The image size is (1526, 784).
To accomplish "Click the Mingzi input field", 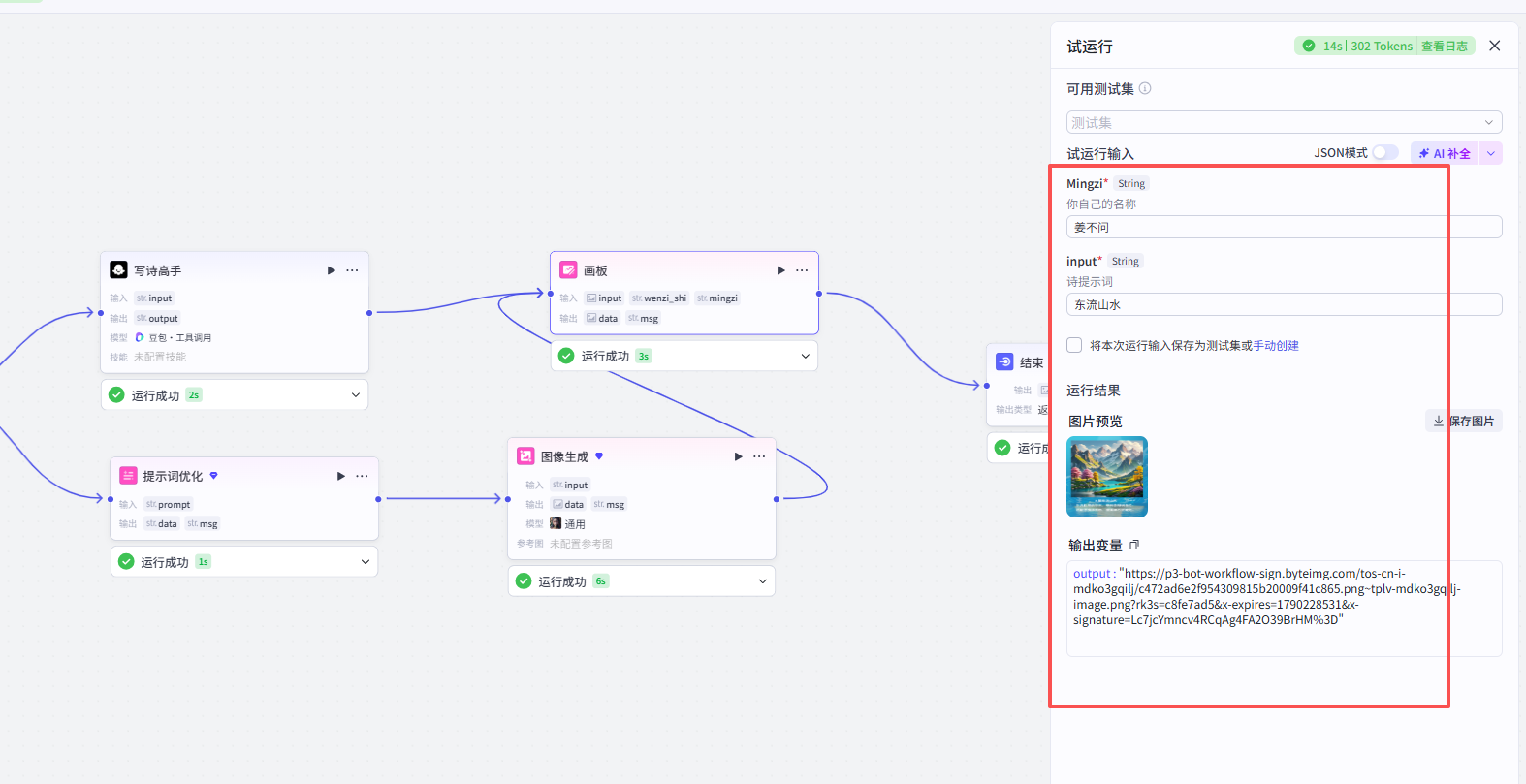I will pos(1284,227).
